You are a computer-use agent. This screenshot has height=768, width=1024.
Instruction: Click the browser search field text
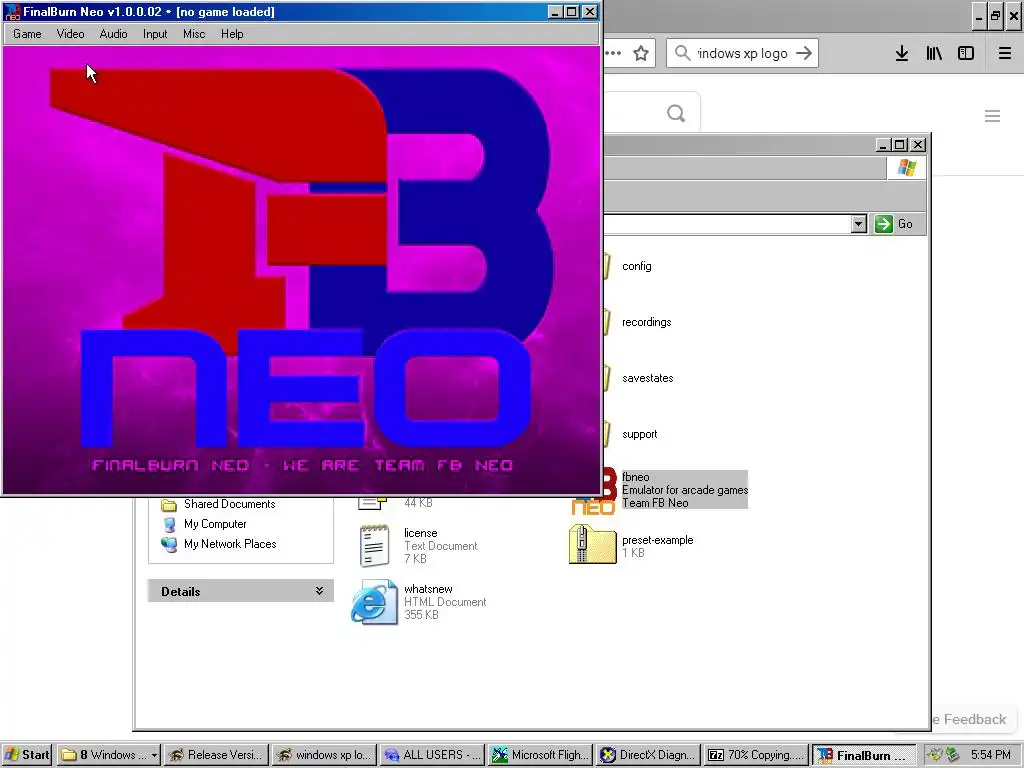tap(742, 54)
